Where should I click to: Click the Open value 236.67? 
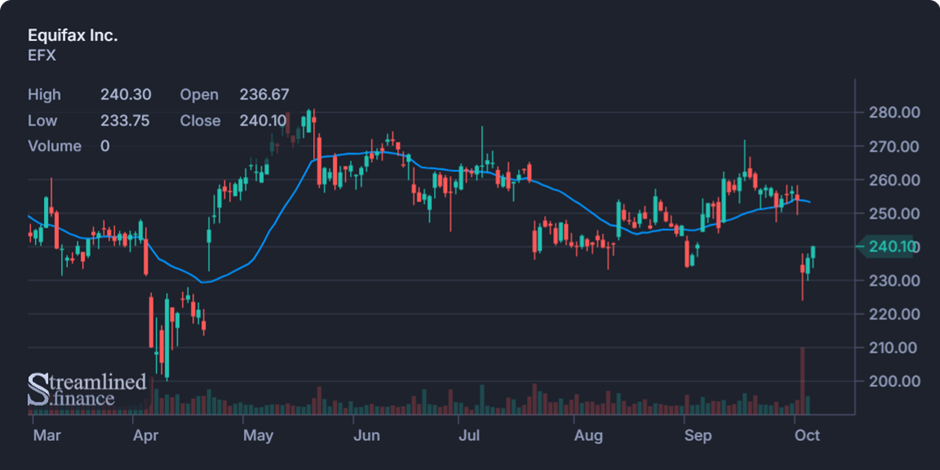click(x=264, y=95)
